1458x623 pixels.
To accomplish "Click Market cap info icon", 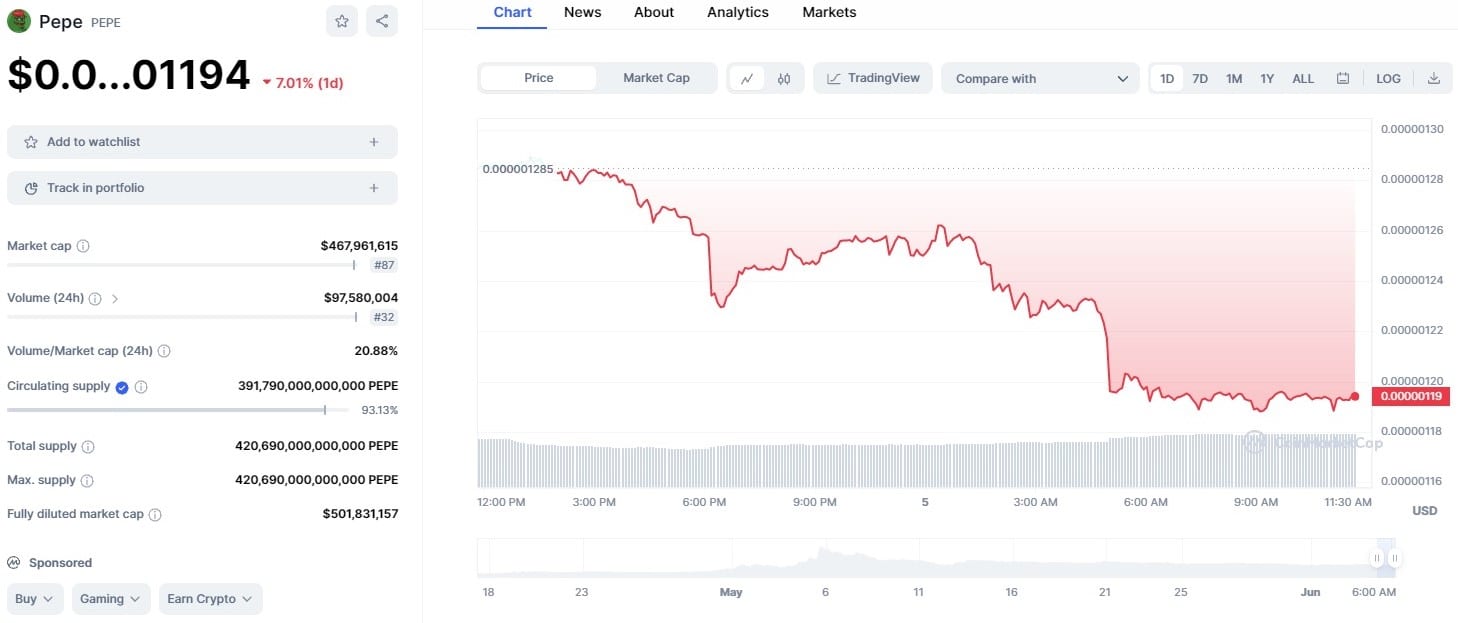I will [83, 246].
